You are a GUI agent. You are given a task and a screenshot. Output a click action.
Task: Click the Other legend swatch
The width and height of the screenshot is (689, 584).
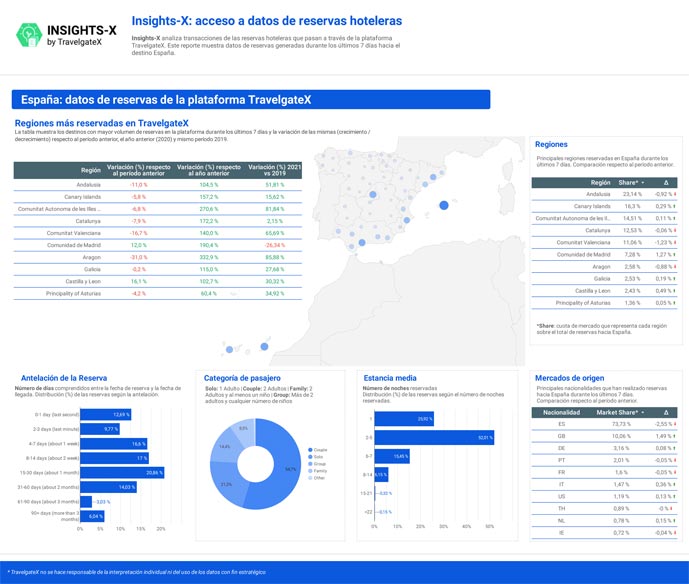(x=310, y=478)
